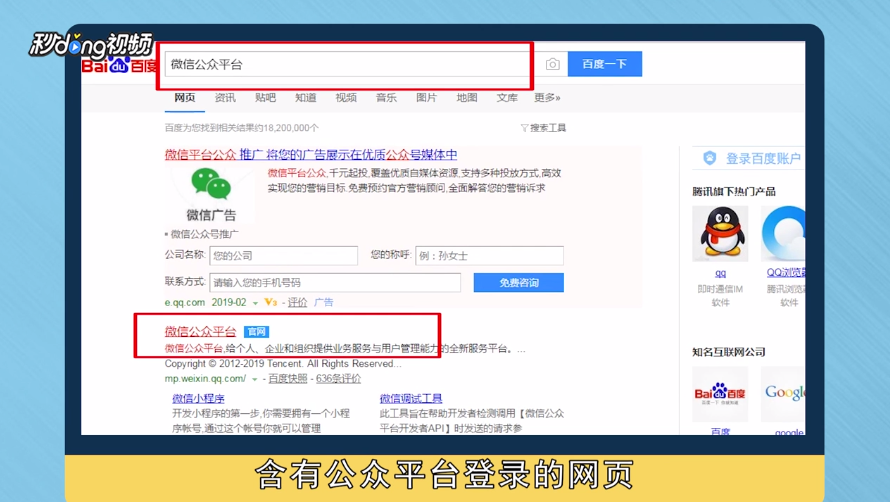This screenshot has height=502, width=890.
Task: Click the 腾讯旗下热门产品 heading text
Action: pyautogui.click(x=734, y=191)
